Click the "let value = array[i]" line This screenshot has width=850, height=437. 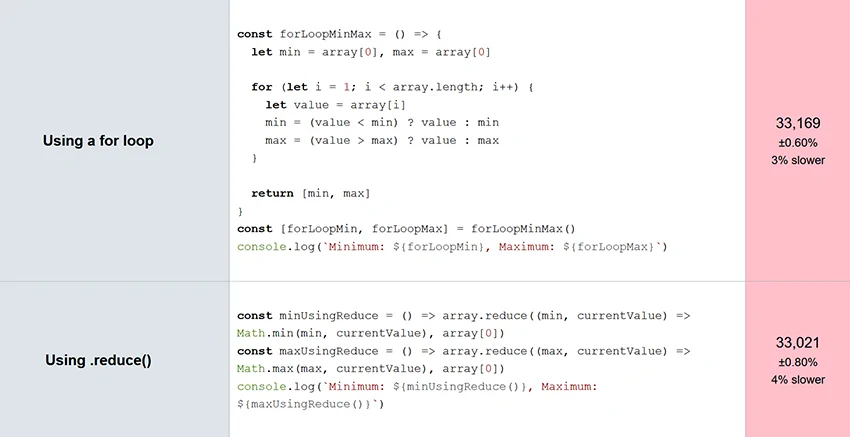pyautogui.click(x=336, y=105)
